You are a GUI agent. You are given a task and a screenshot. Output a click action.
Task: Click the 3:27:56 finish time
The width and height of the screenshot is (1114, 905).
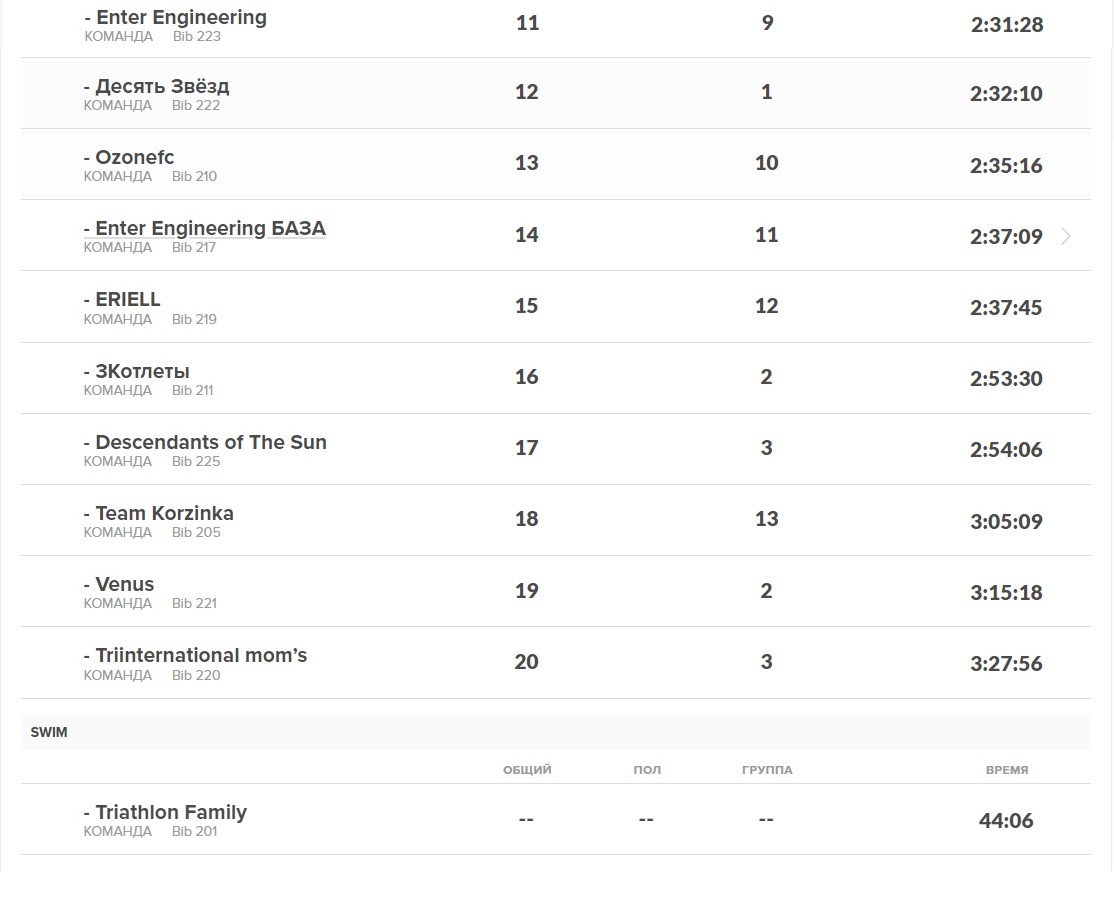(1006, 663)
